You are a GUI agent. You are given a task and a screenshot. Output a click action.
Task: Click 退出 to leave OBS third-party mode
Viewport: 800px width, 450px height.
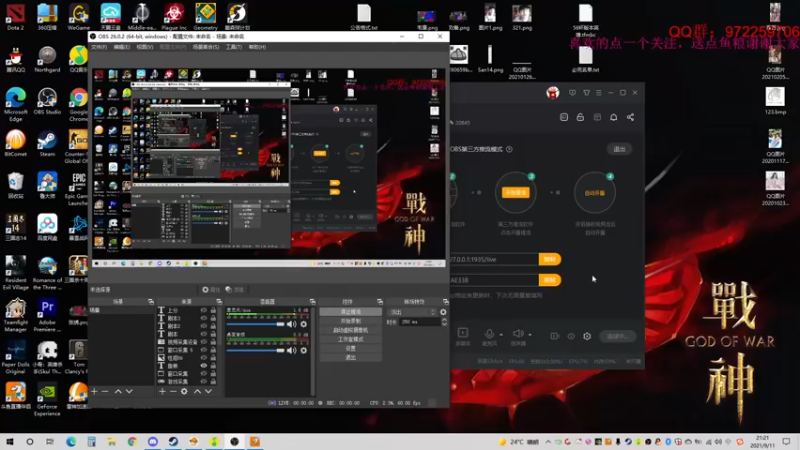(619, 149)
